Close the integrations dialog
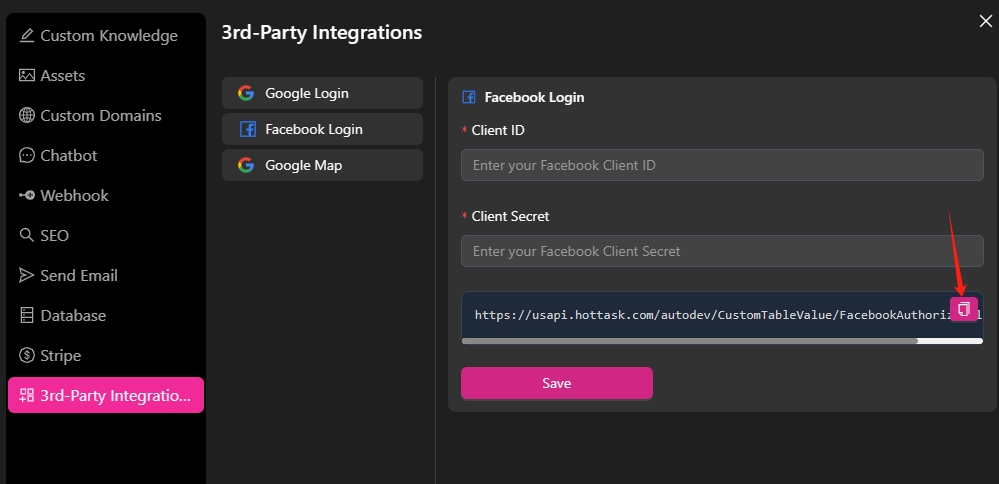This screenshot has width=999, height=484. click(x=985, y=21)
